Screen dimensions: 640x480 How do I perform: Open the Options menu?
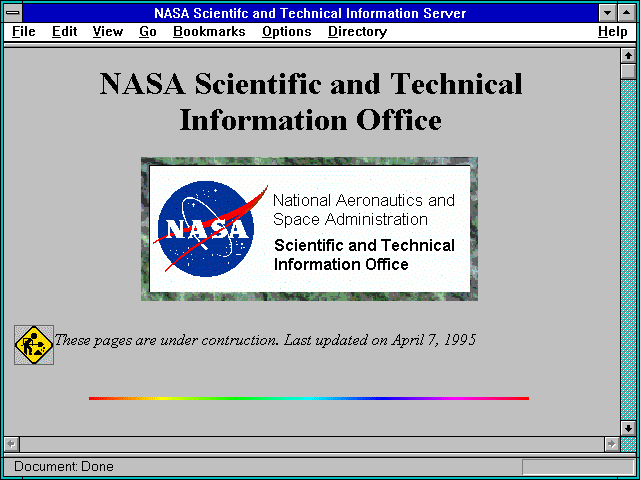(287, 31)
